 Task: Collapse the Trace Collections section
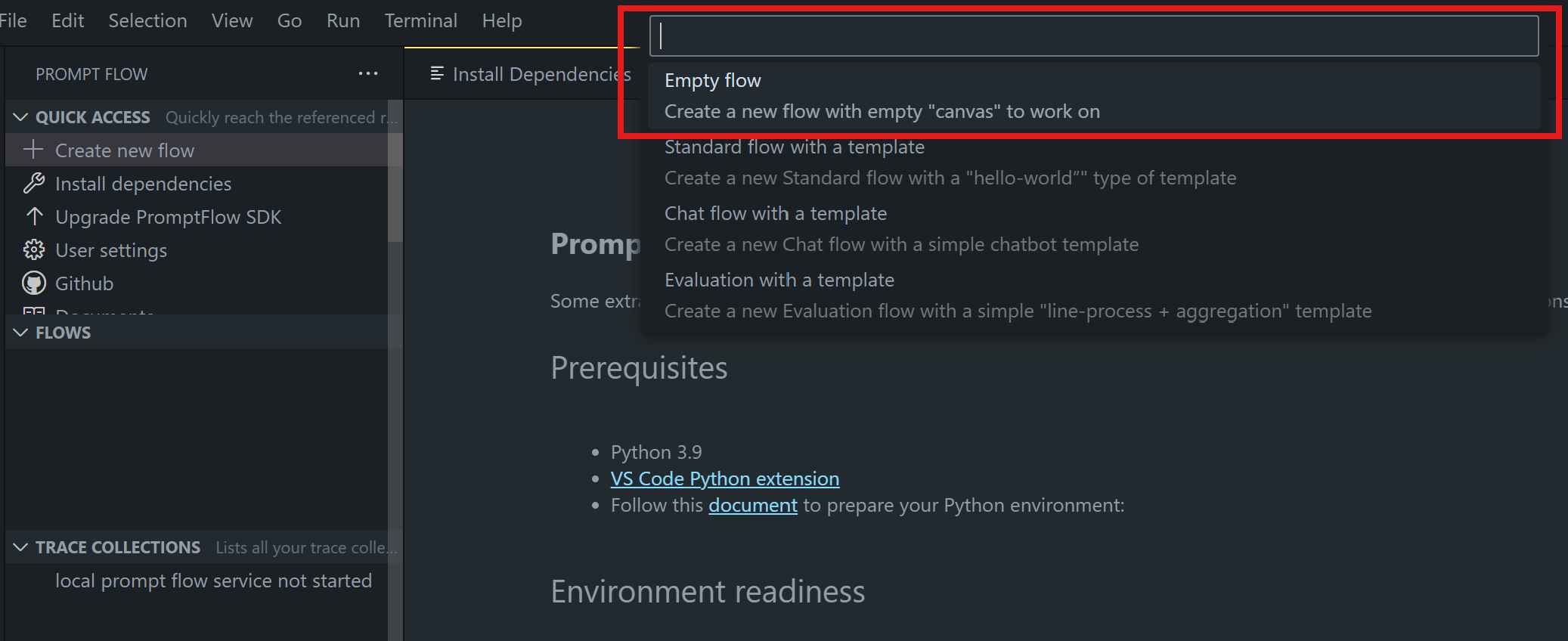click(x=21, y=547)
